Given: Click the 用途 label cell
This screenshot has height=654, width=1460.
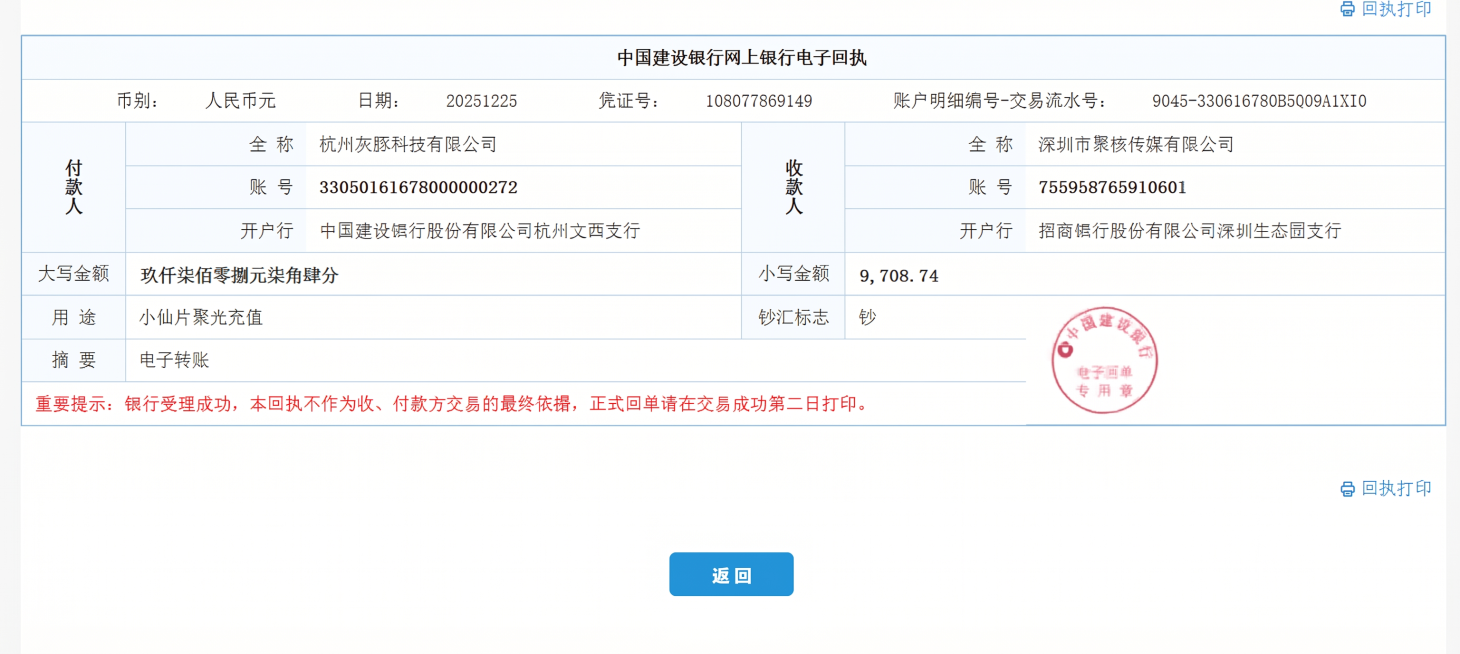Looking at the screenshot, I should click(74, 317).
